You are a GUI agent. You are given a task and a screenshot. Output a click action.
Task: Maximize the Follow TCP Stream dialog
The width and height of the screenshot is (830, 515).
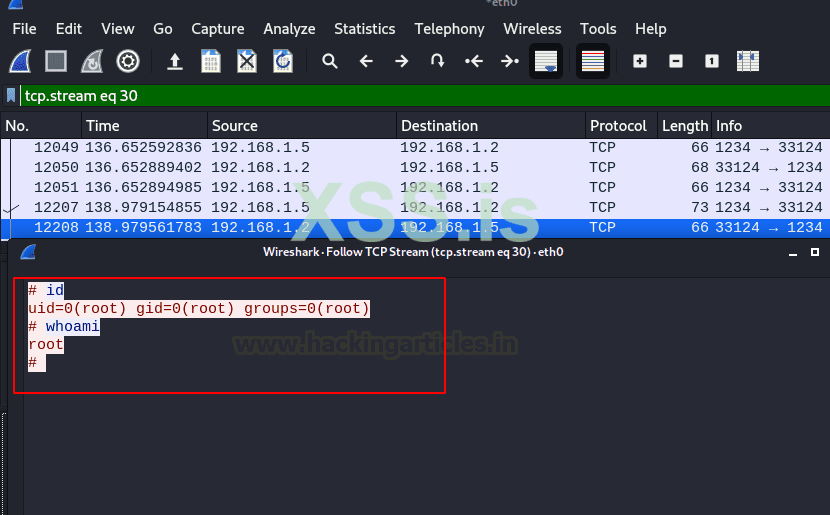(815, 252)
